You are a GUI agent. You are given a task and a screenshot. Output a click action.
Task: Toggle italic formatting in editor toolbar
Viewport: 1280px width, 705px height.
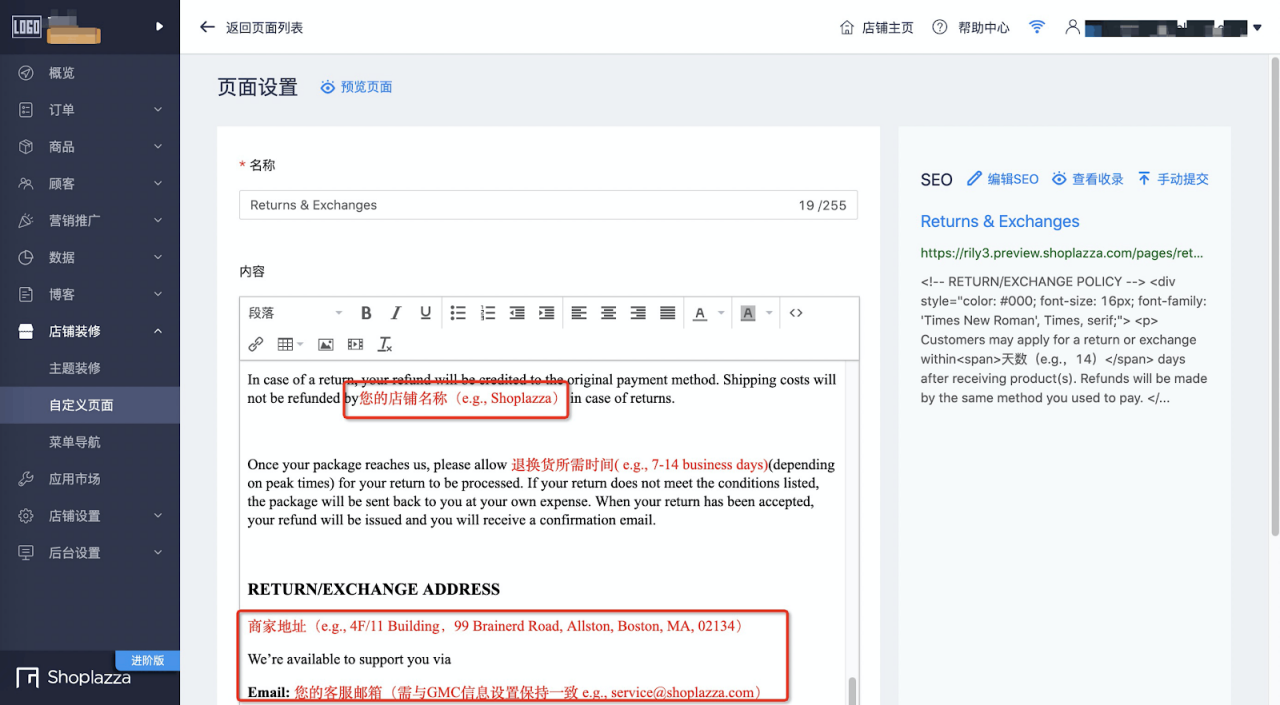coord(396,313)
